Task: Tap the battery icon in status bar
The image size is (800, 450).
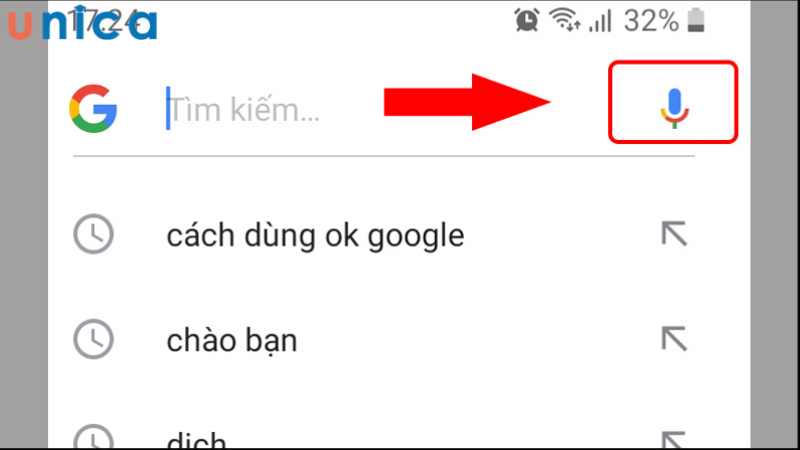Action: point(696,21)
